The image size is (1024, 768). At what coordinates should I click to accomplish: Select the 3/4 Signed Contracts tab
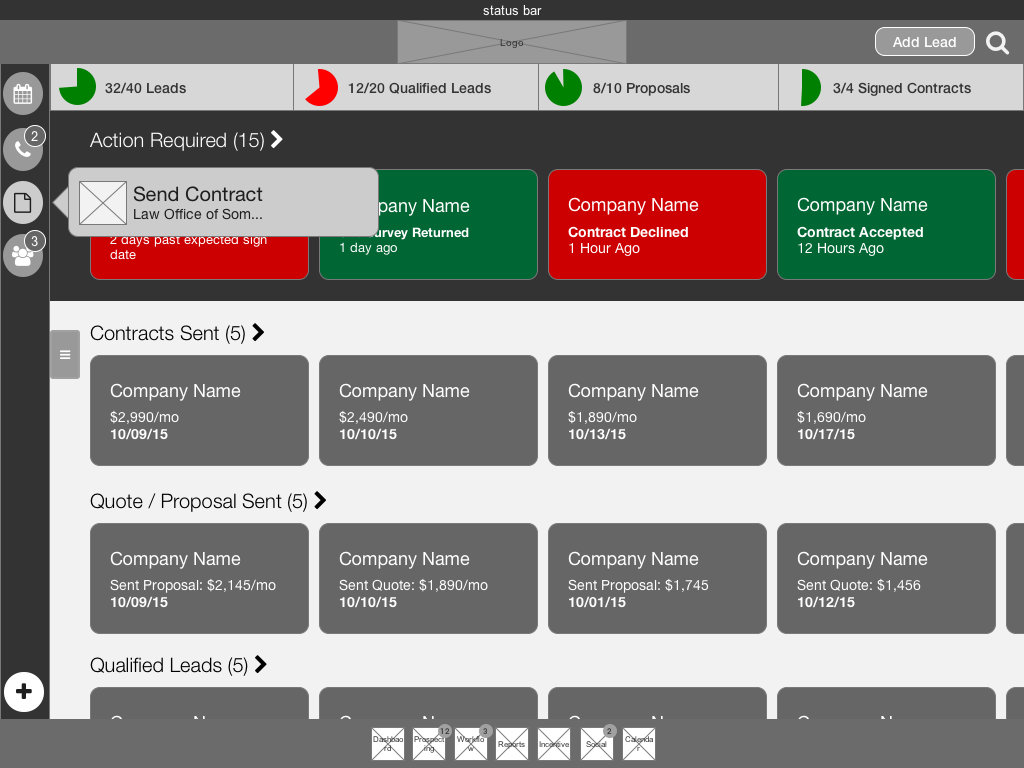click(901, 88)
